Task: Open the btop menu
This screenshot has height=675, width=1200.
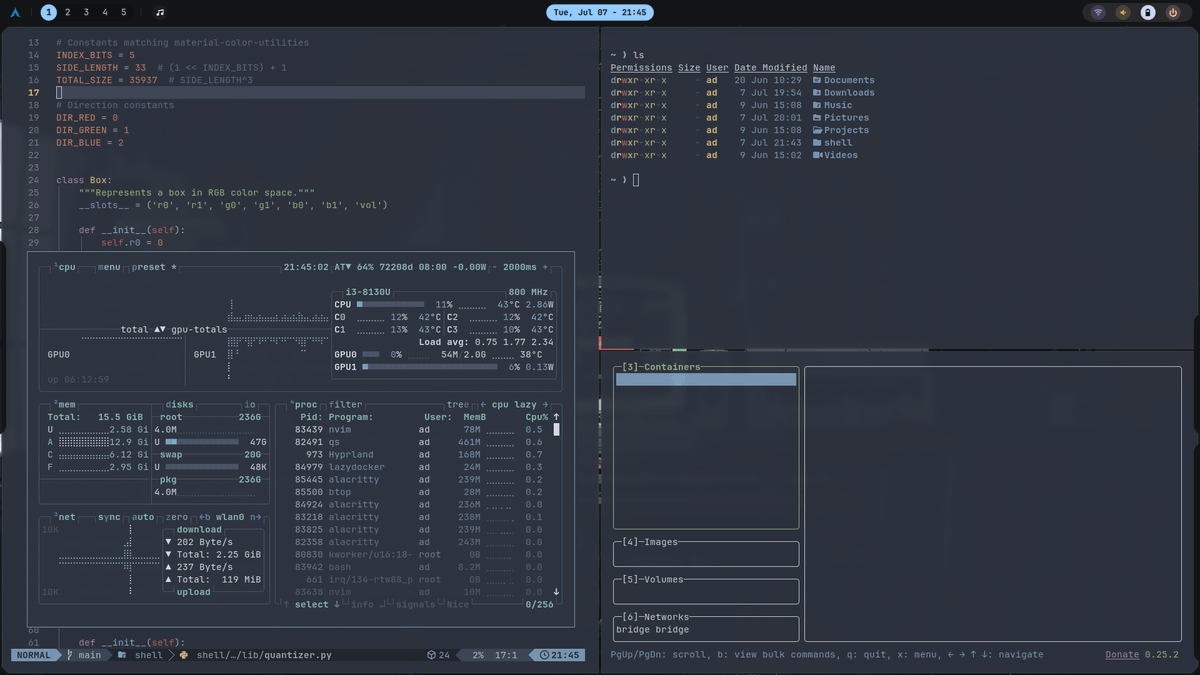Action: [108, 267]
